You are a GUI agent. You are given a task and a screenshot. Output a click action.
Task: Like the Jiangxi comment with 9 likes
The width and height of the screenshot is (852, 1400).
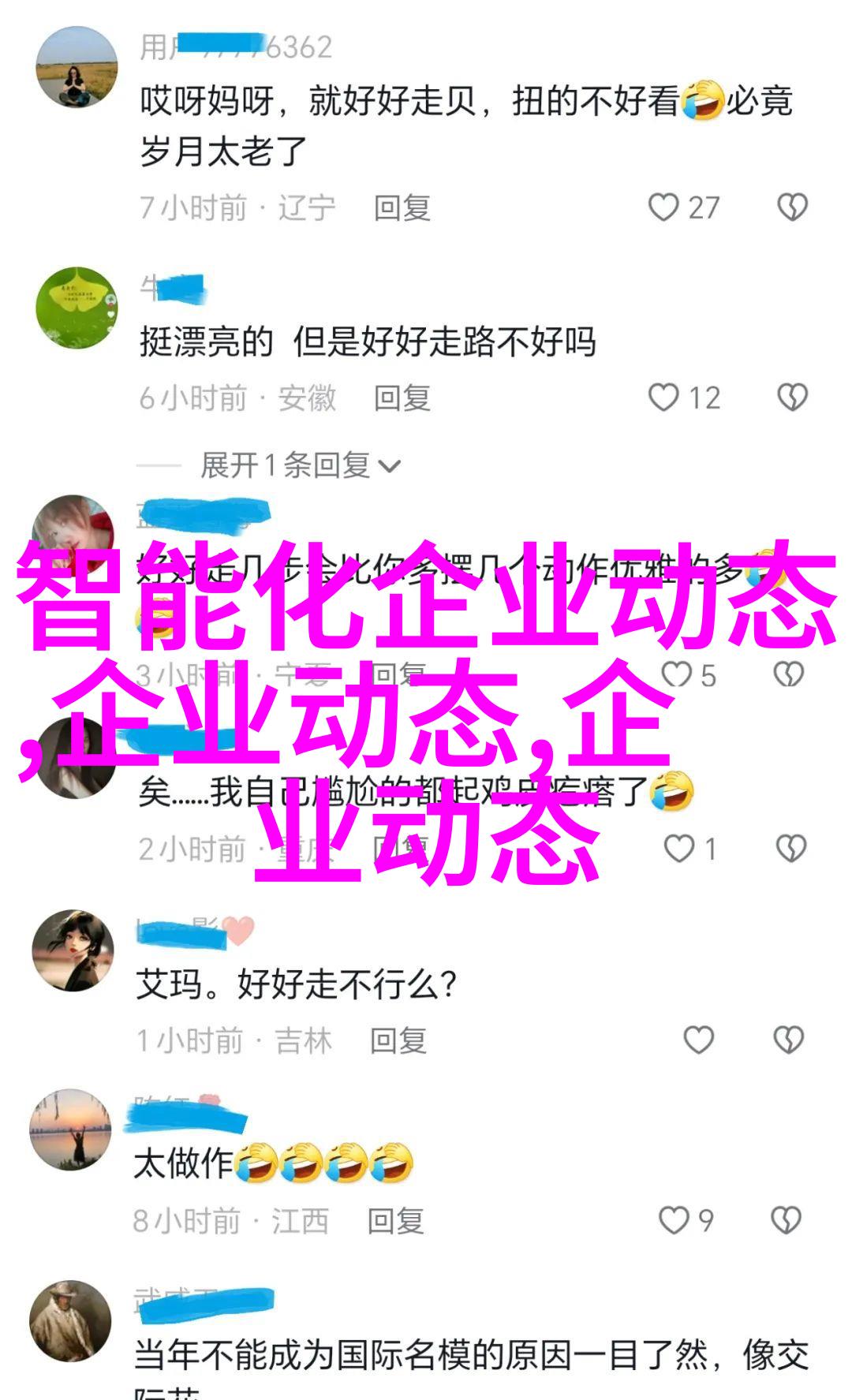tap(674, 1221)
